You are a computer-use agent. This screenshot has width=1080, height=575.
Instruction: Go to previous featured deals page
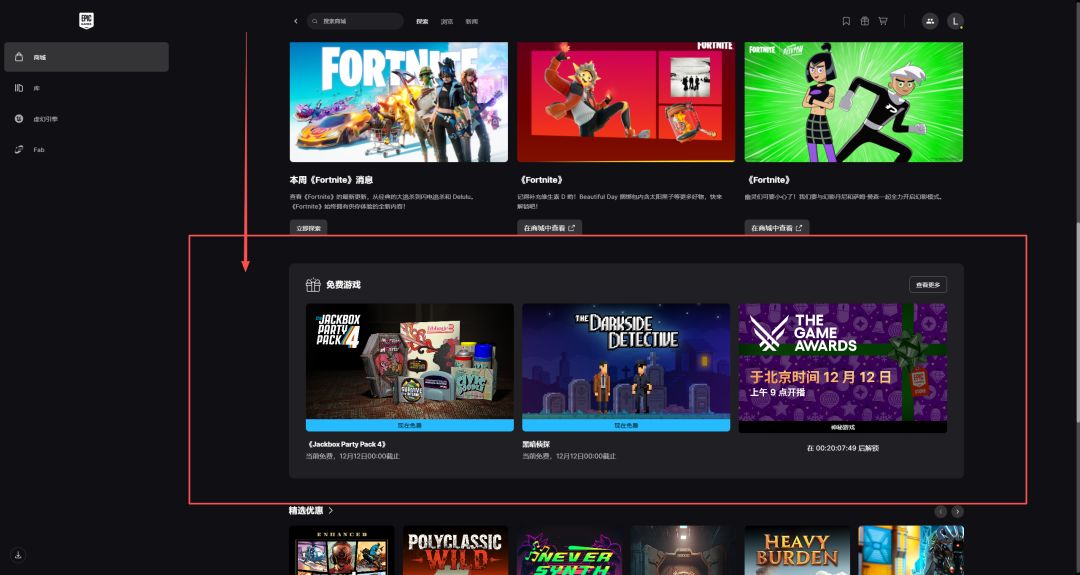click(x=940, y=512)
